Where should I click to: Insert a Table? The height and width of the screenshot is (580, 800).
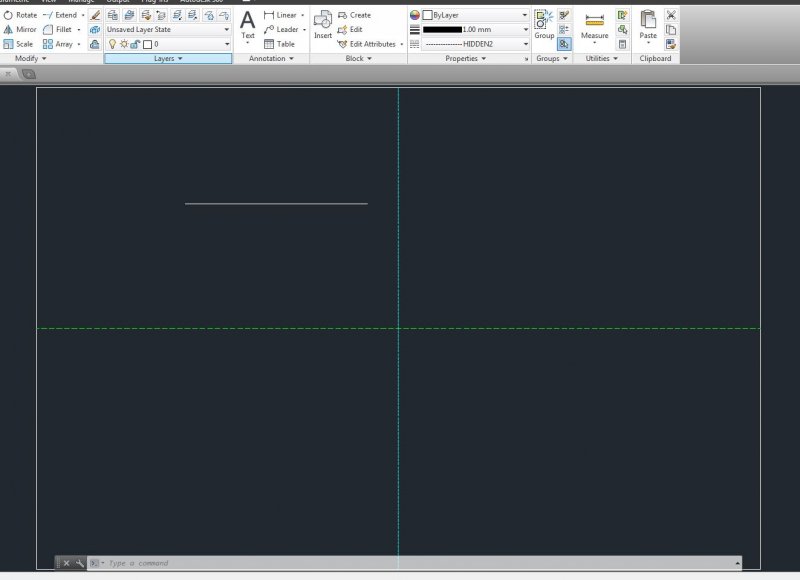coord(279,44)
